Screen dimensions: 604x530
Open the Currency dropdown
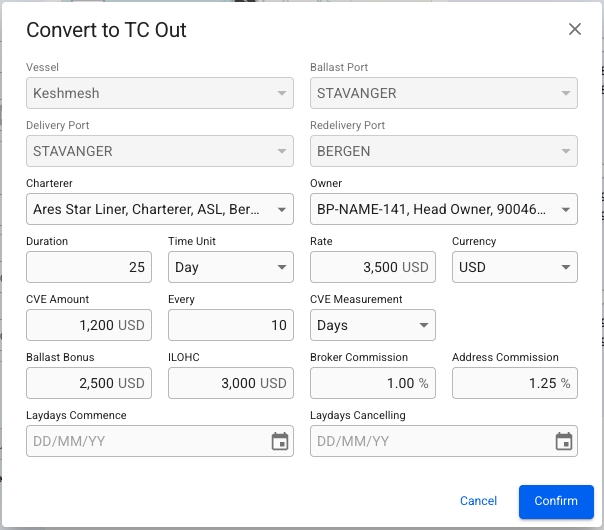point(514,267)
